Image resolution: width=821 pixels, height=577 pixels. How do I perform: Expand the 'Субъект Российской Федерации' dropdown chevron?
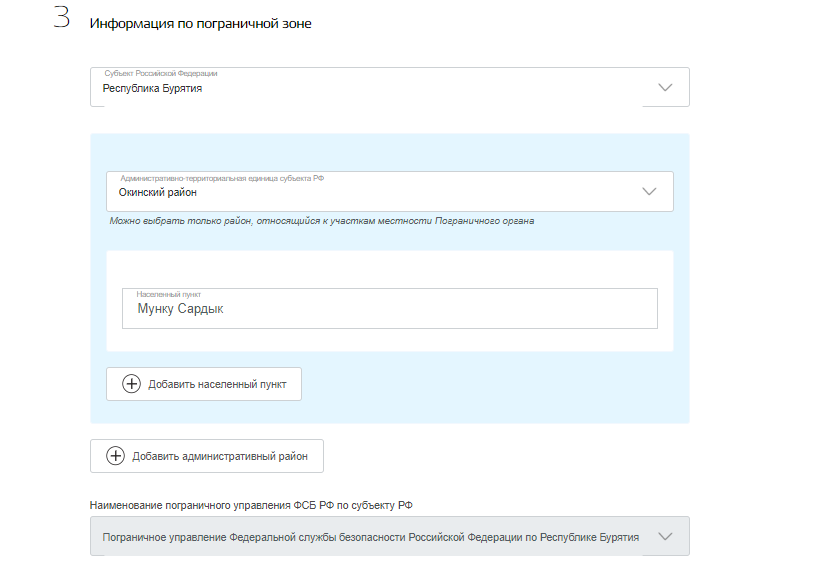click(666, 88)
